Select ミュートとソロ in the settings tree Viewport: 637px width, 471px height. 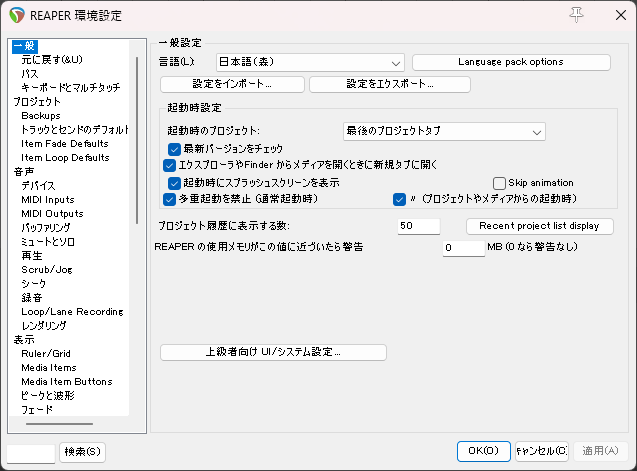[48, 242]
